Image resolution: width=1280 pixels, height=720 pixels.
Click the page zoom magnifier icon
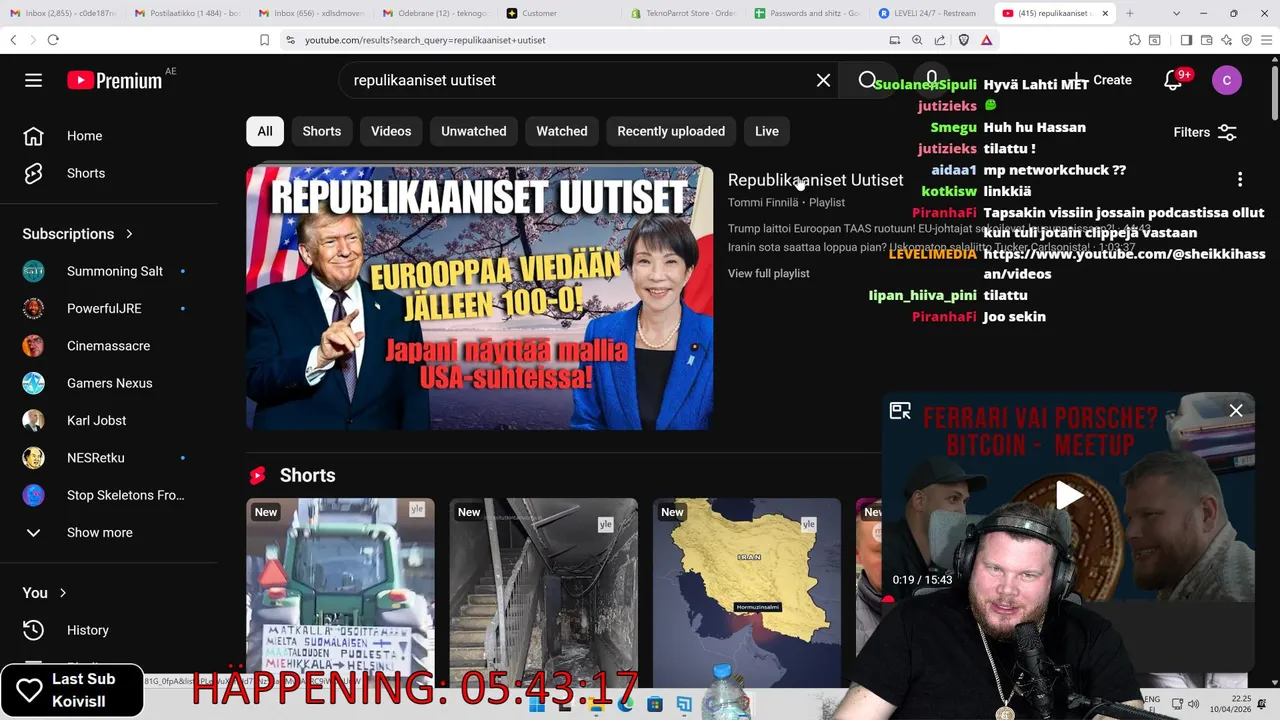point(917,40)
